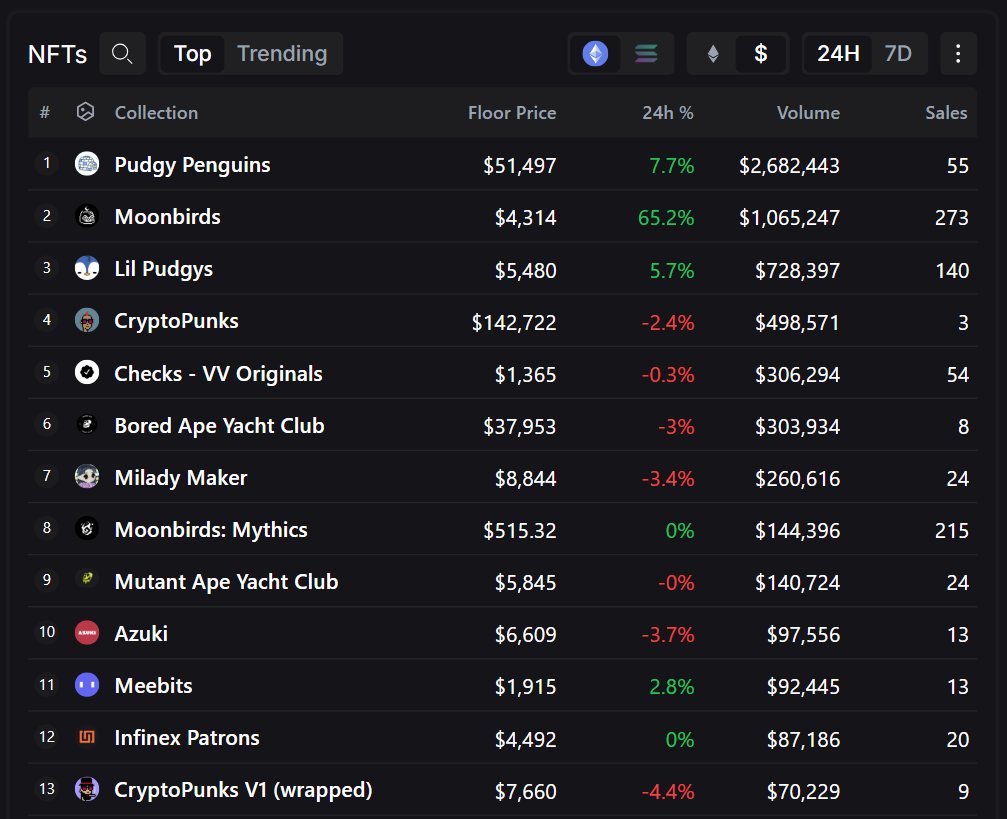
Task: Click the Moonbirds avatar icon
Action: click(87, 216)
